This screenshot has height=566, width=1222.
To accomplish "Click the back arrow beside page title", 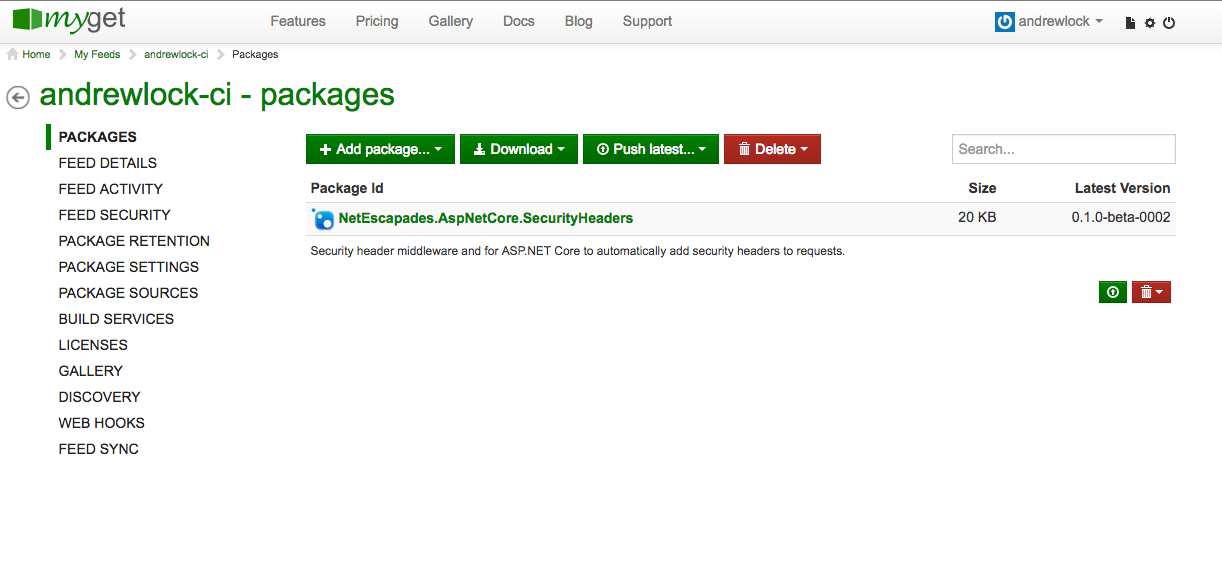I will click(x=18, y=97).
